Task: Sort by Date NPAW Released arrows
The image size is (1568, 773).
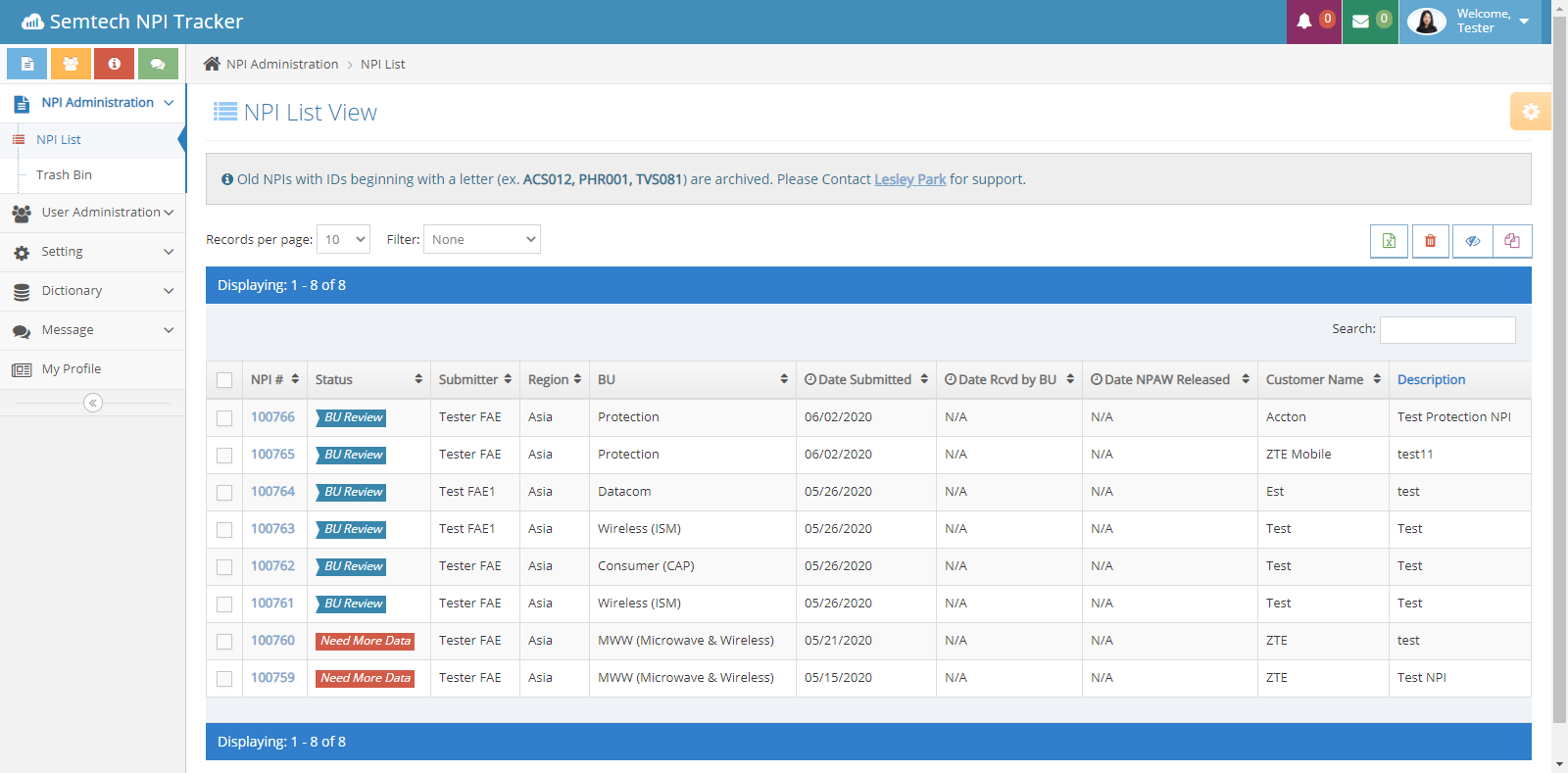Action: coord(1246,379)
